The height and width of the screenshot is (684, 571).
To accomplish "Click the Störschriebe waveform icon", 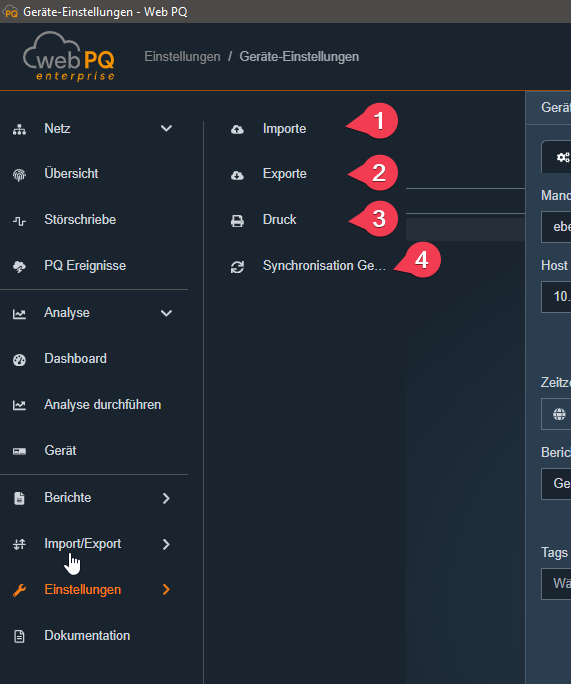I will pyautogui.click(x=19, y=221).
